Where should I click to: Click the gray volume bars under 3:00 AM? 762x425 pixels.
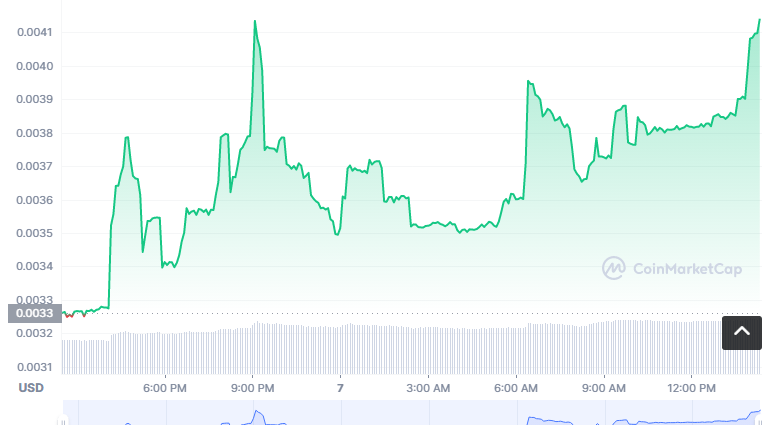tap(428, 350)
